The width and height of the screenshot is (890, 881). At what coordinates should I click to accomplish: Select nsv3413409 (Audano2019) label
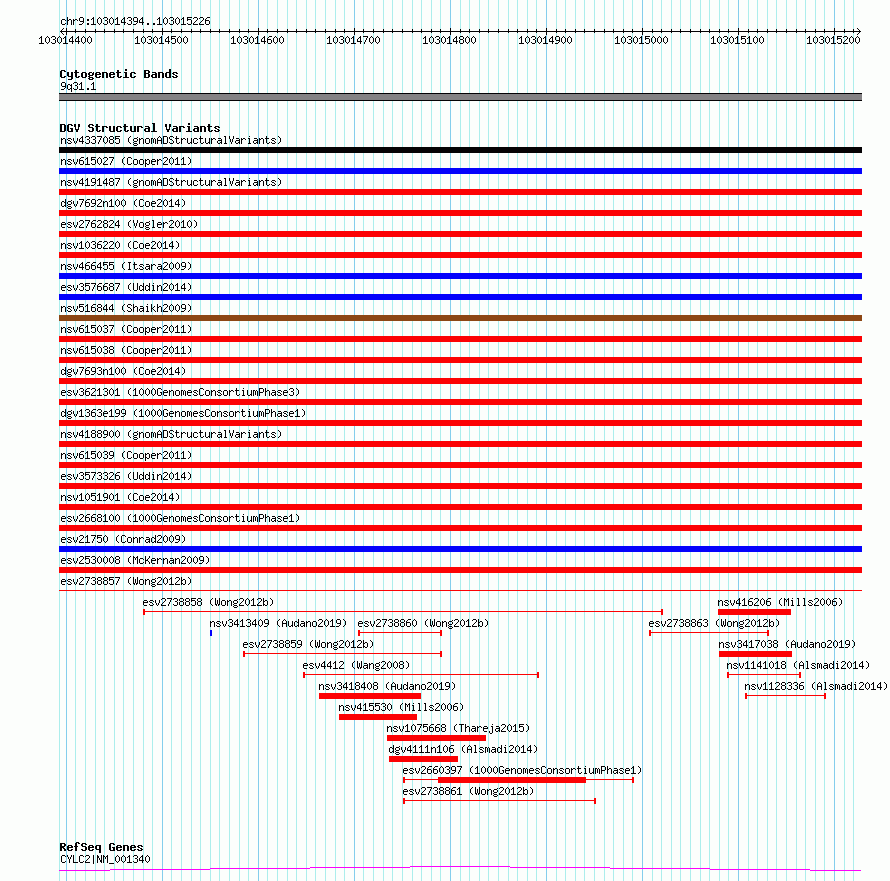tap(278, 623)
